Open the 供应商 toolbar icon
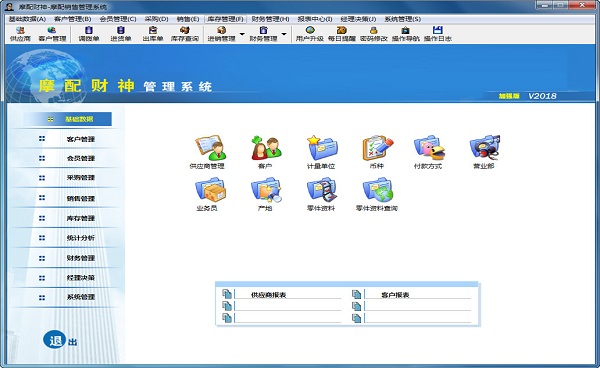This screenshot has height=368, width=600. click(x=20, y=34)
